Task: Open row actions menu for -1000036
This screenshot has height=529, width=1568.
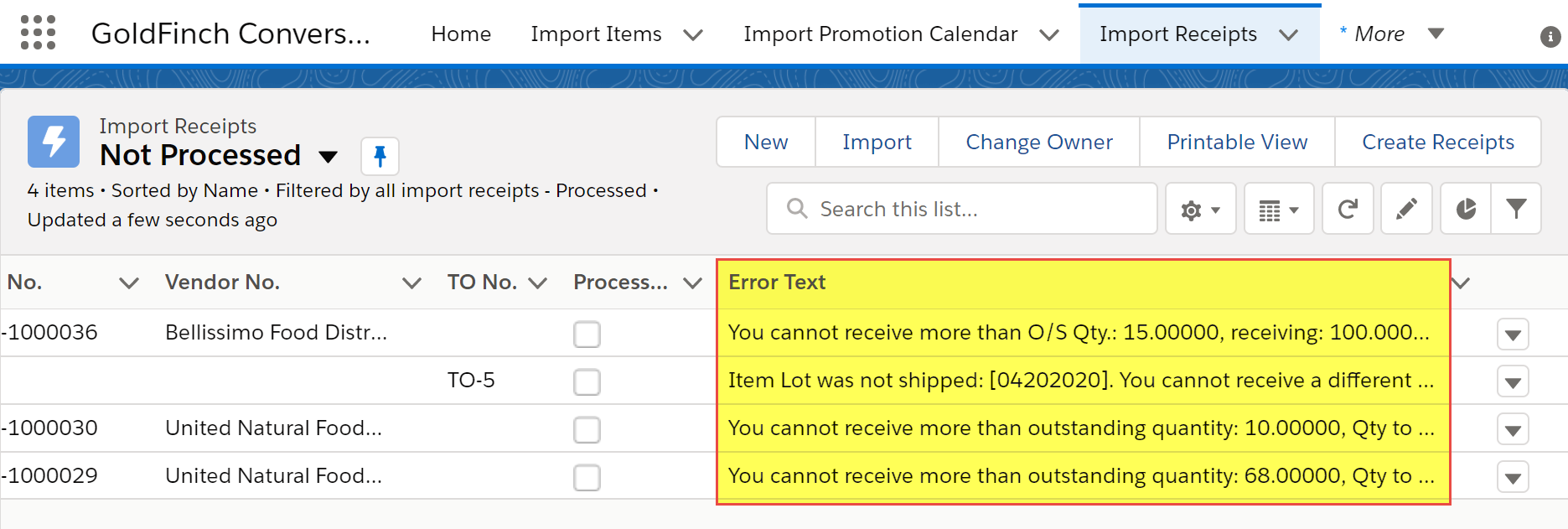Action: click(x=1513, y=335)
